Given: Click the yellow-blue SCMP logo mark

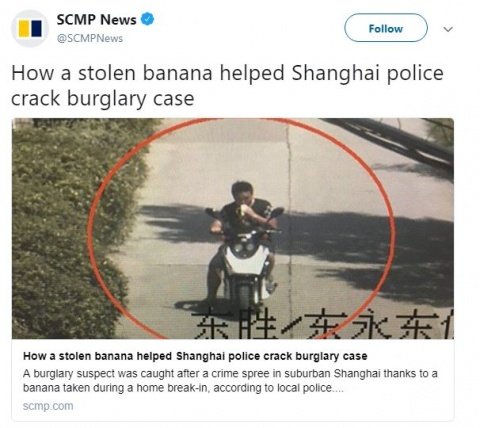Looking at the screenshot, I should coord(30,29).
